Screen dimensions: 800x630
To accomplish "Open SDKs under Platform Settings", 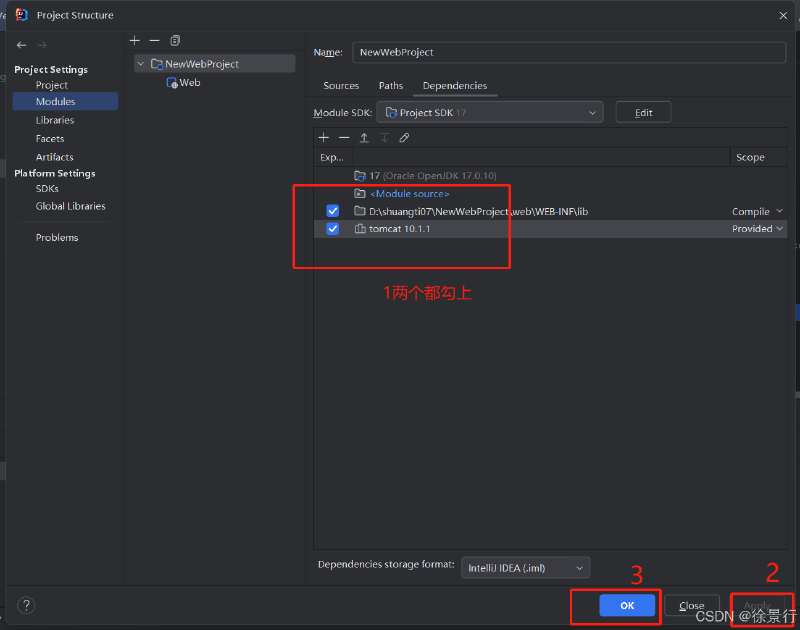I will pyautogui.click(x=47, y=188).
